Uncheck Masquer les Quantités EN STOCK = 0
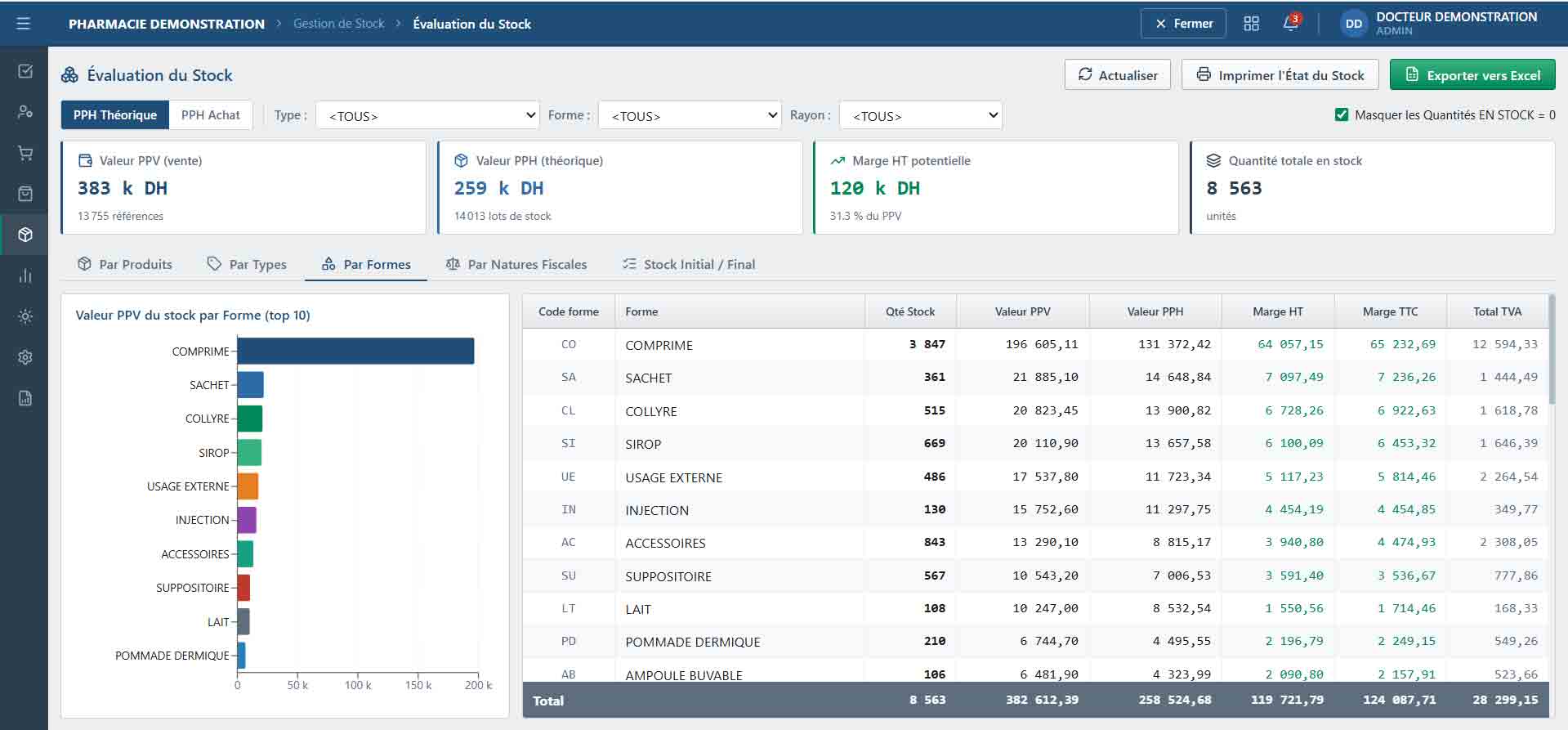 [x=1342, y=115]
